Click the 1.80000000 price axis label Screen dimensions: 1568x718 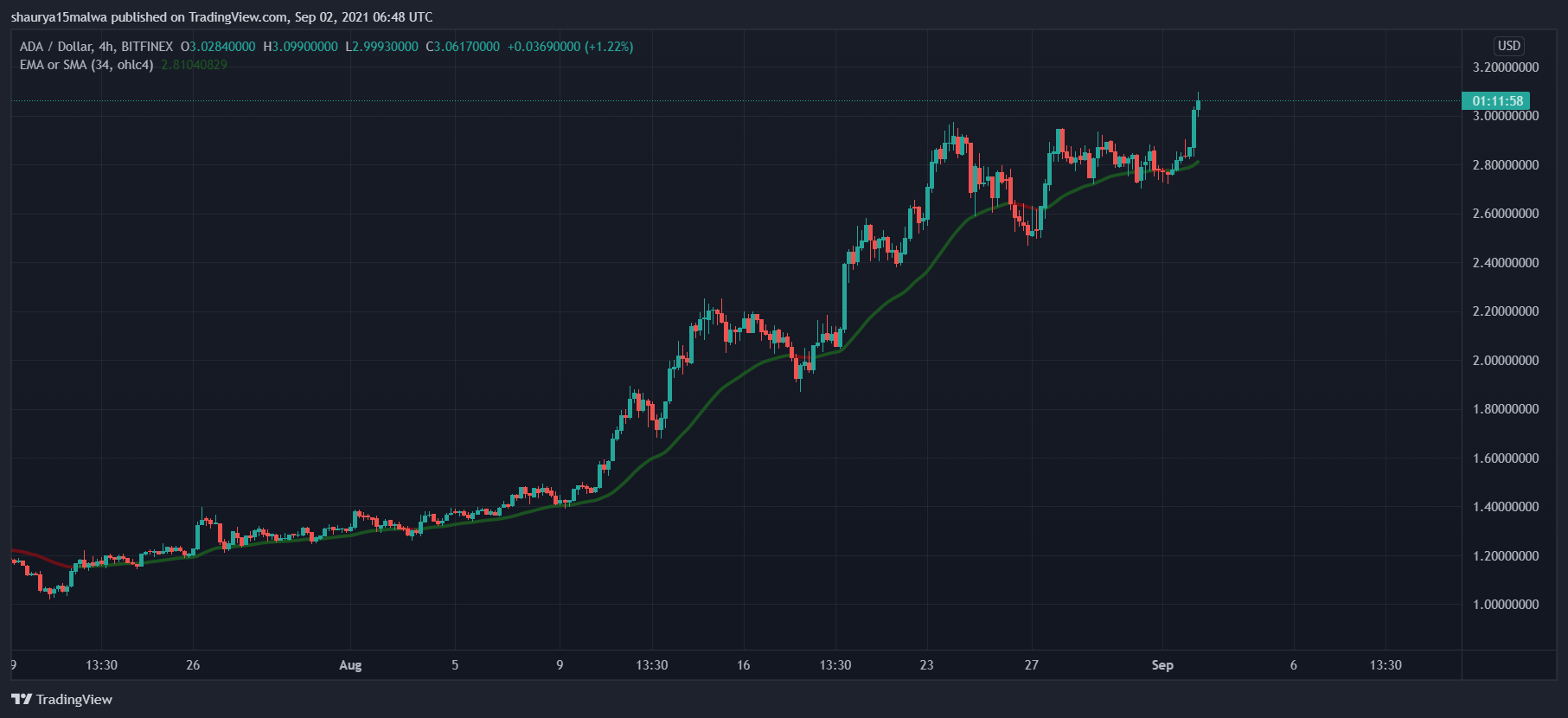[x=1506, y=409]
